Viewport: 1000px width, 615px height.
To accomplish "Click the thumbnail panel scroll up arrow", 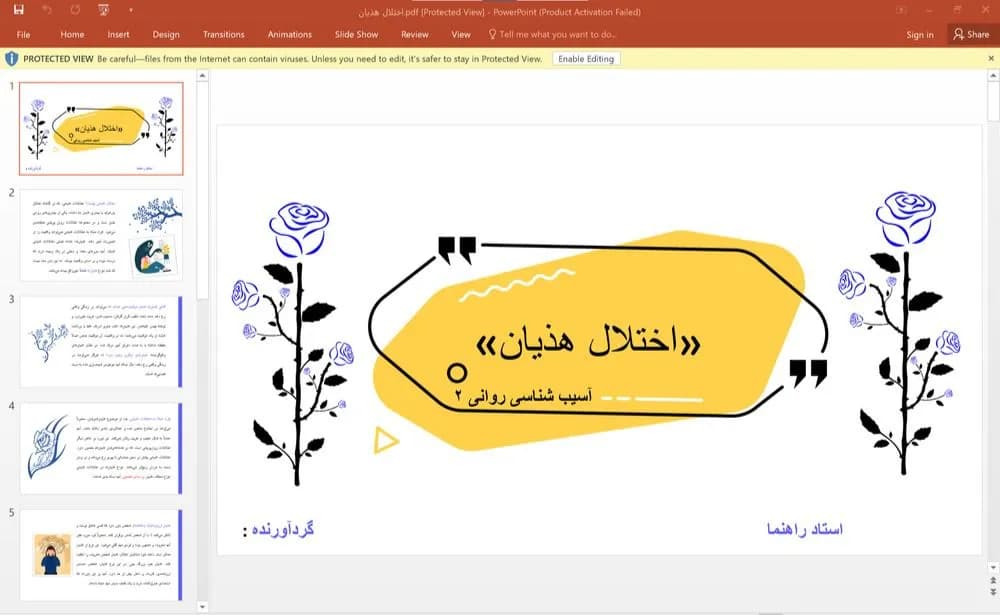I will 202,76.
